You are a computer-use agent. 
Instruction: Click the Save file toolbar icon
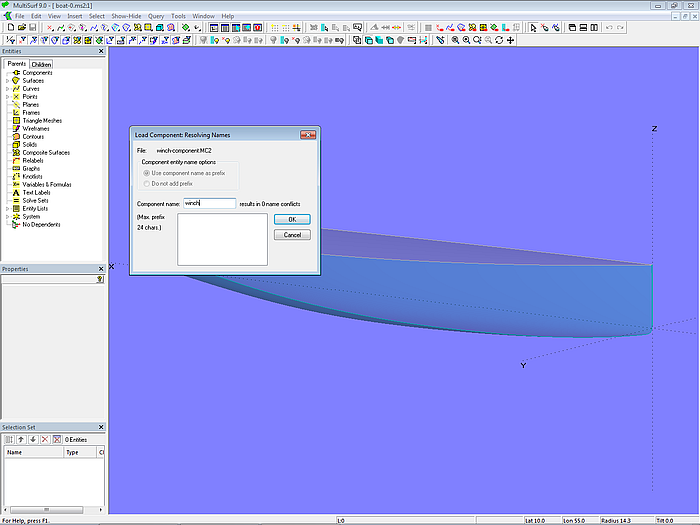pyautogui.click(x=32, y=28)
